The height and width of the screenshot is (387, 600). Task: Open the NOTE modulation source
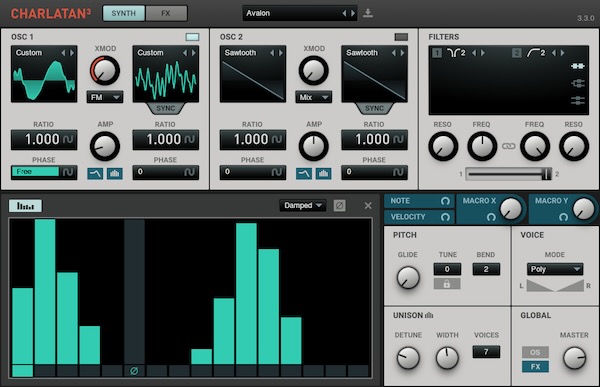419,201
